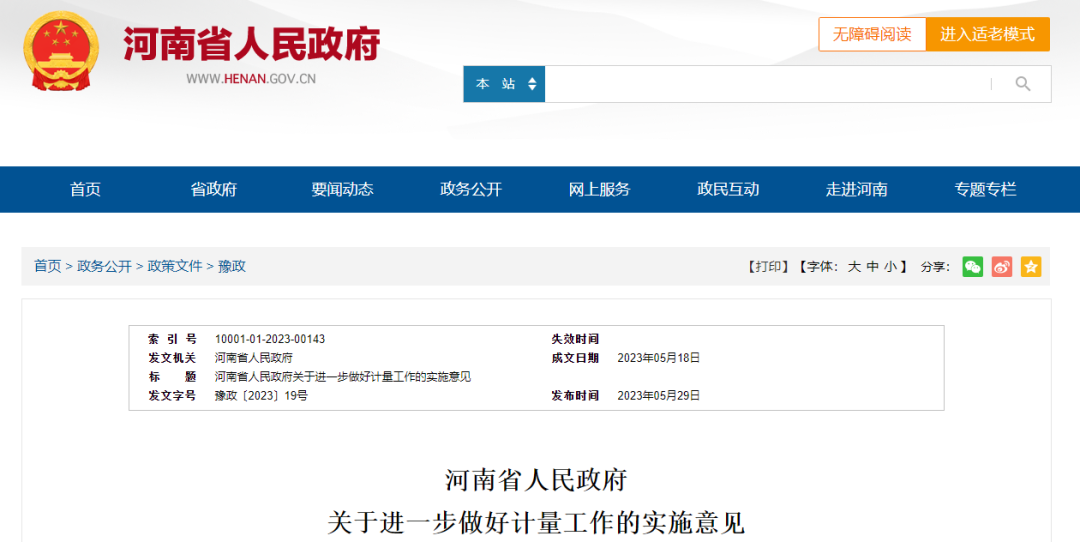Open the 网上服务 navigation item

tap(599, 189)
